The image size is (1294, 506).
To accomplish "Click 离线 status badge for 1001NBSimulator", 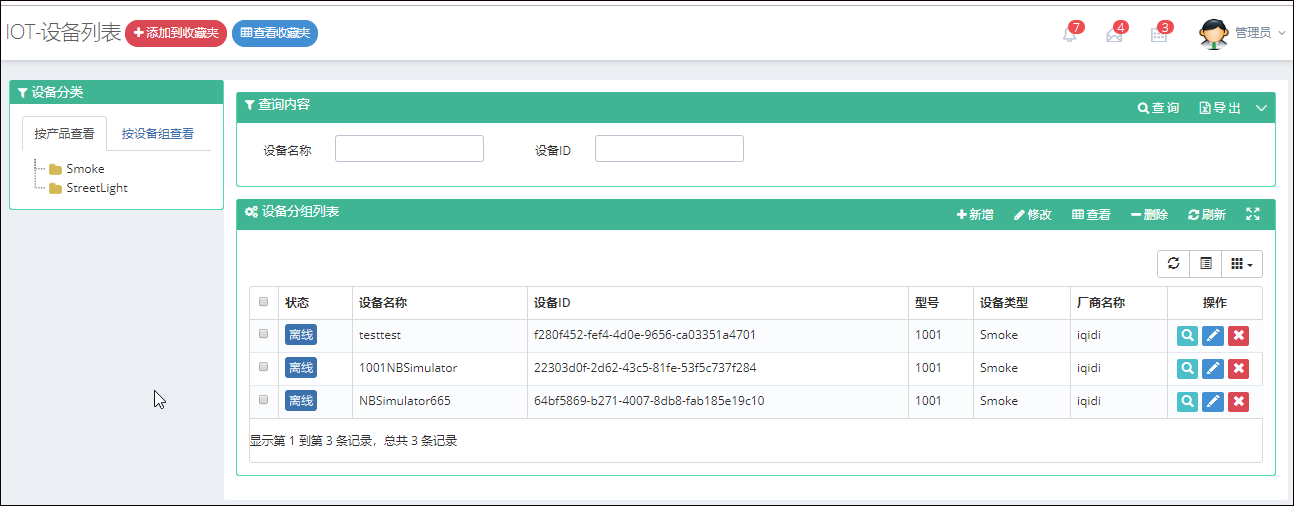I will click(x=301, y=369).
